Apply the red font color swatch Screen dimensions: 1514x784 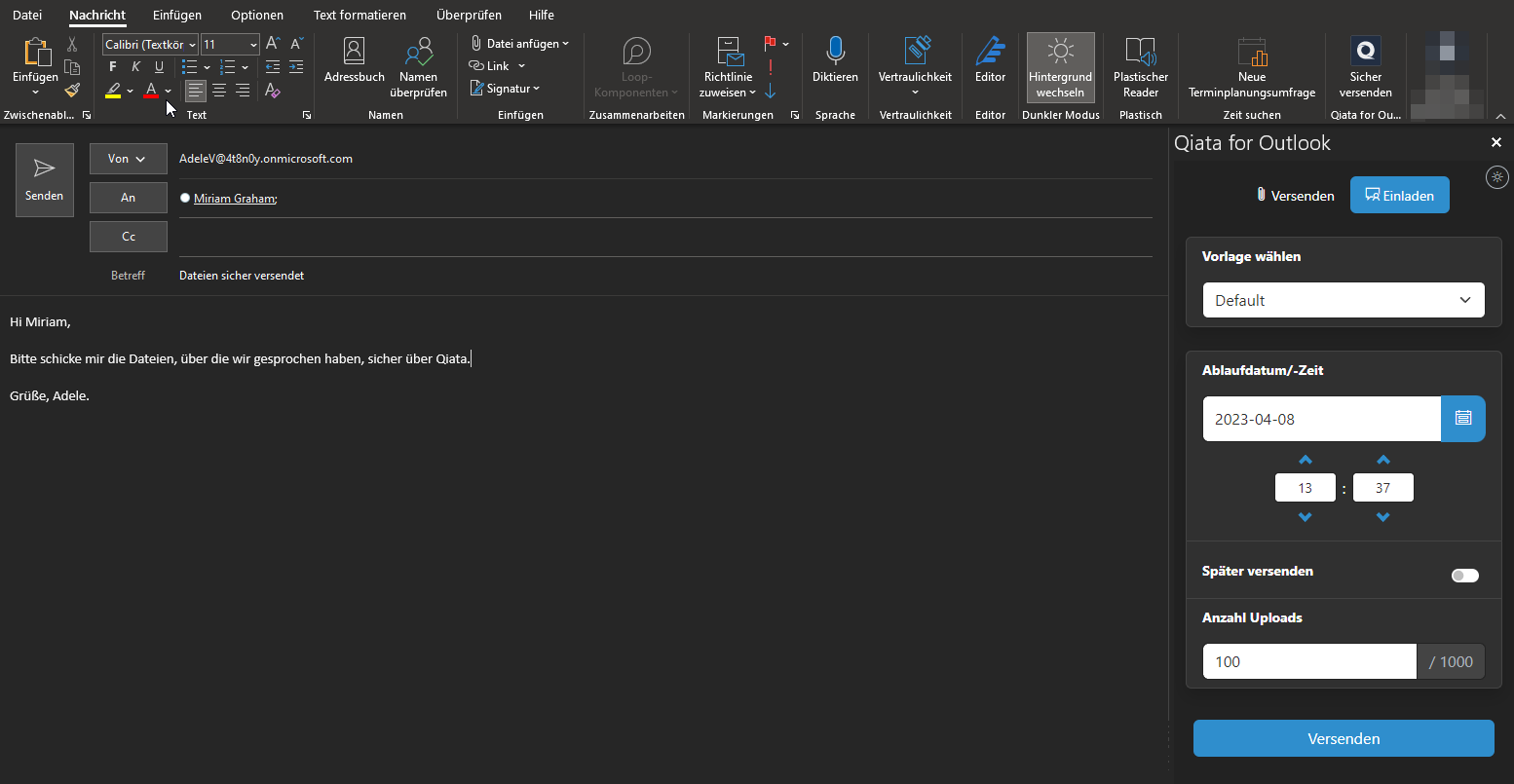pos(151,91)
